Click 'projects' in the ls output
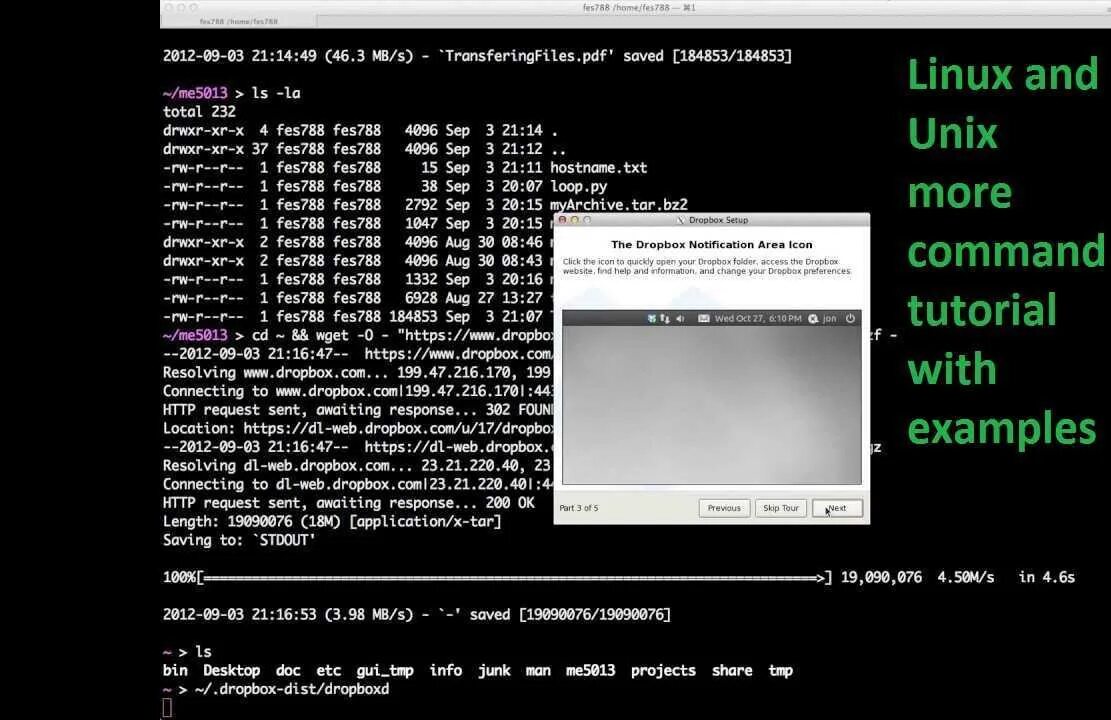The height and width of the screenshot is (720, 1111). [663, 670]
